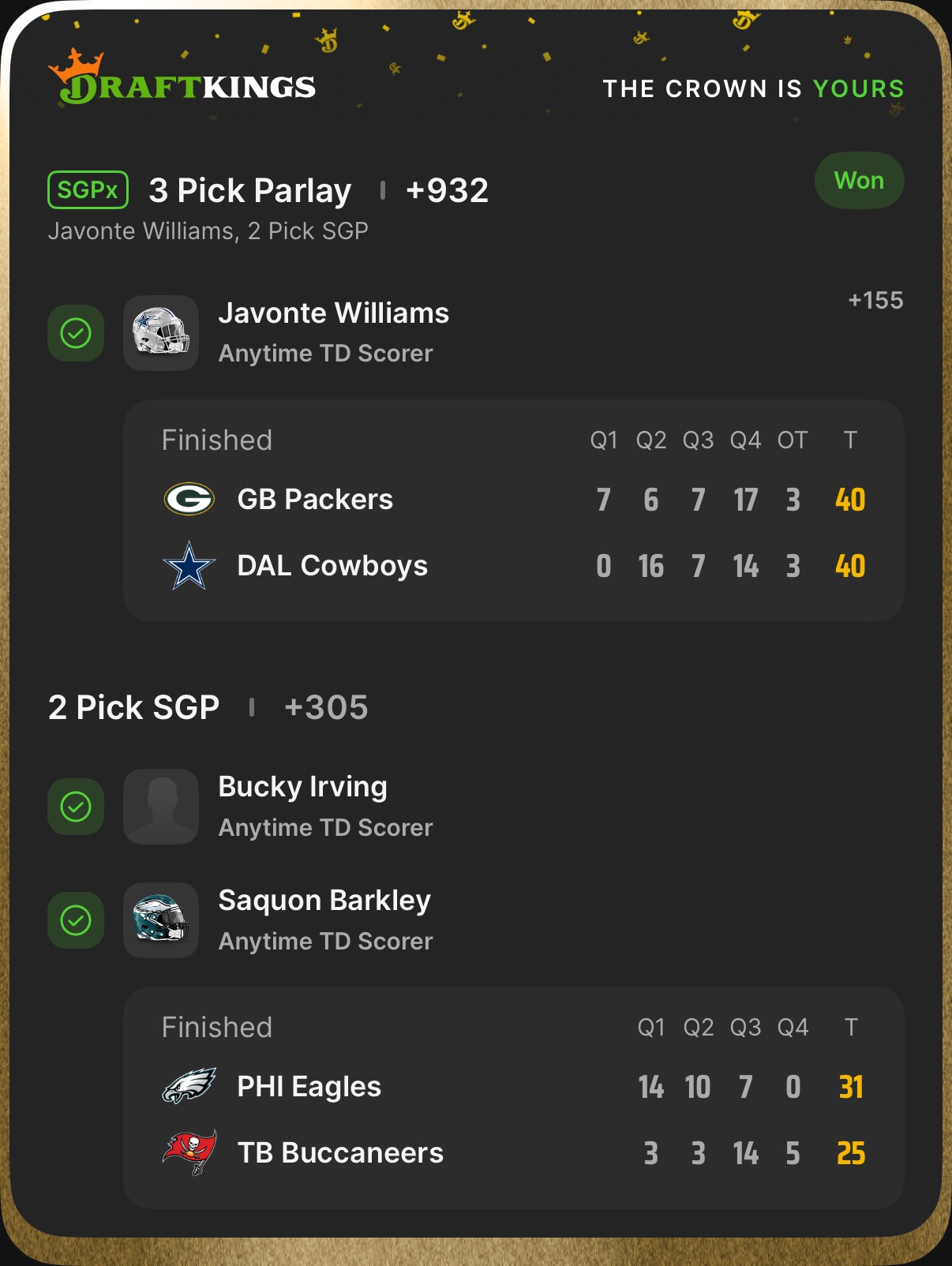Click the Tampa Bay Buccaneers flag logo
Image resolution: width=952 pixels, height=1266 pixels.
click(189, 1152)
